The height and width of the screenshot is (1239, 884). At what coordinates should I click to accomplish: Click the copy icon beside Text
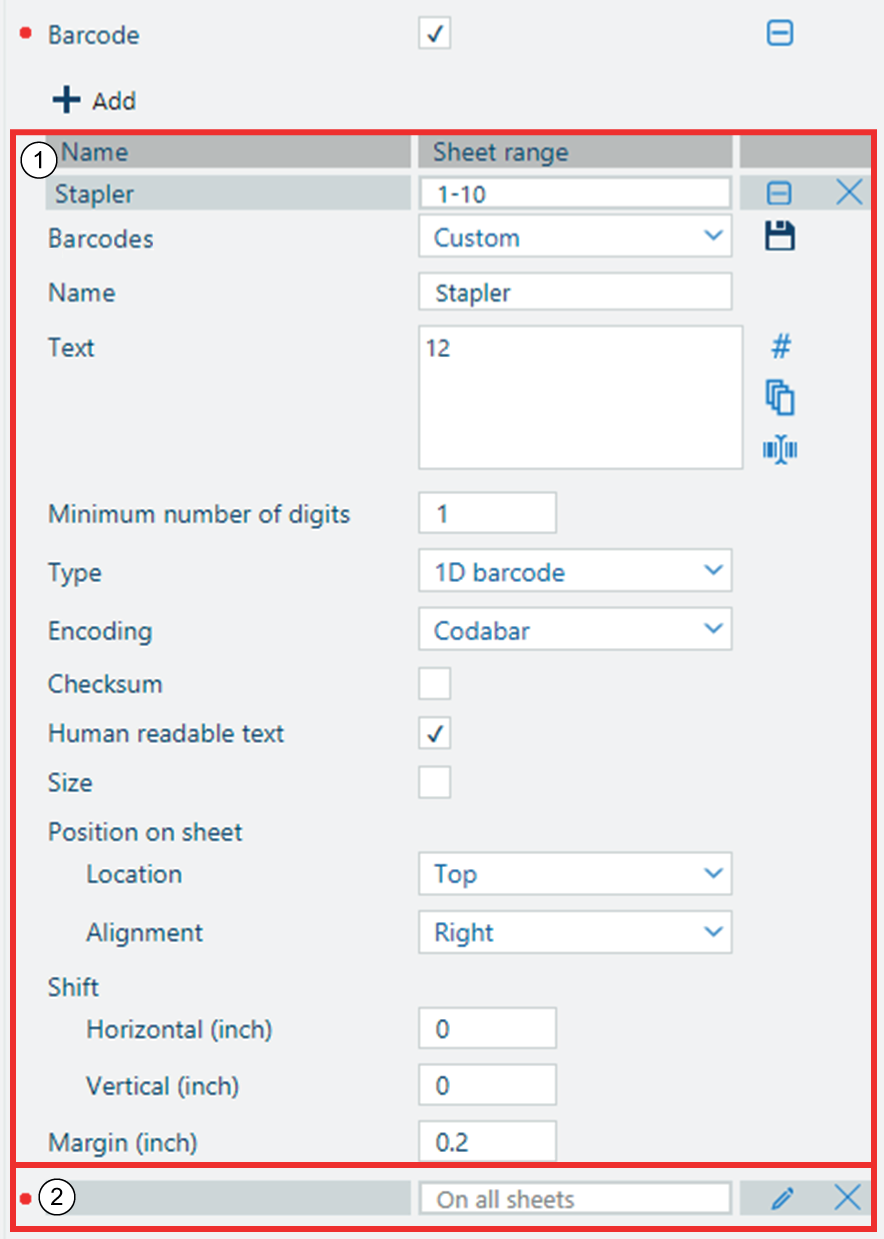781,398
